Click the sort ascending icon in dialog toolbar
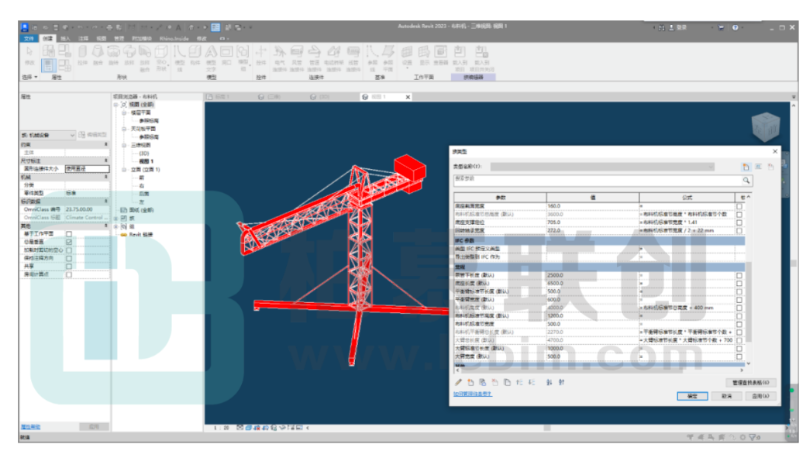 (x=549, y=382)
